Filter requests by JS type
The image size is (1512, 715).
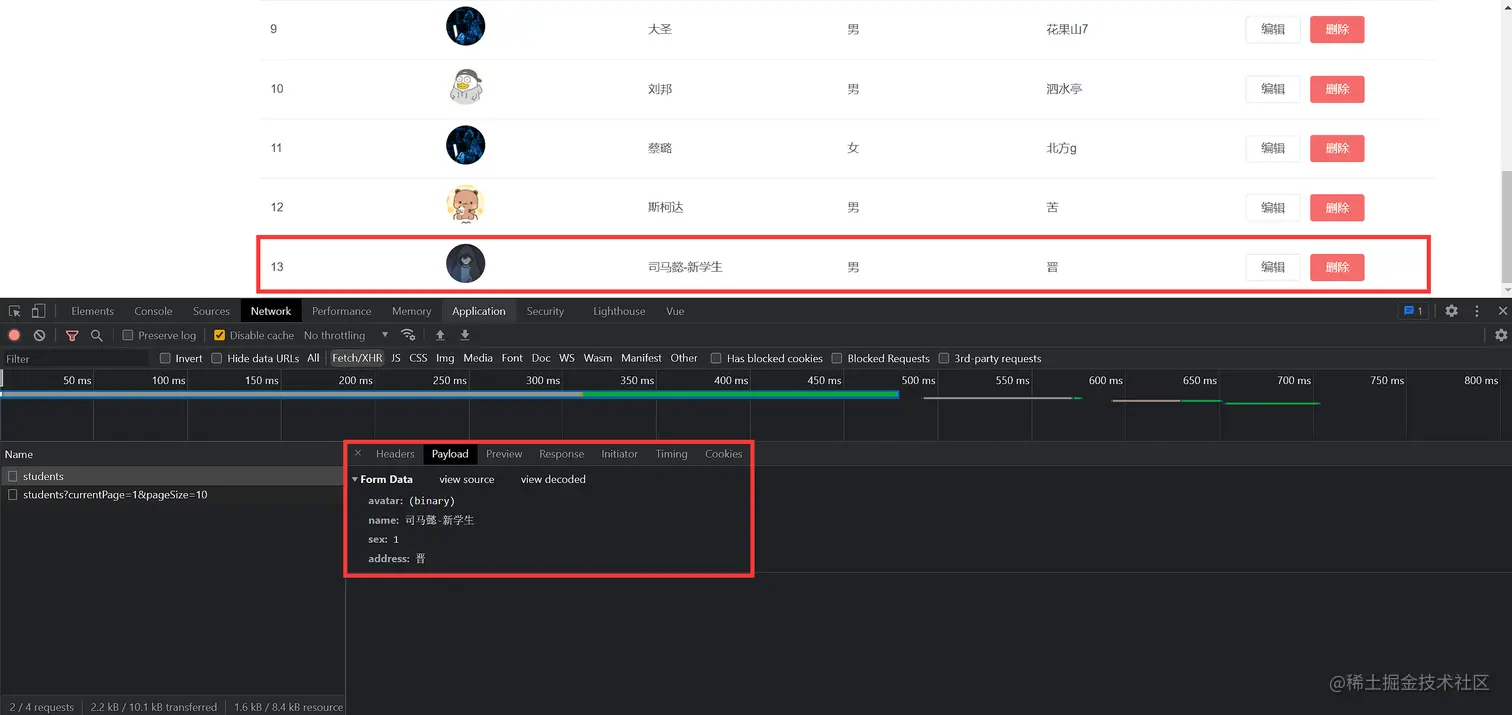tap(396, 358)
